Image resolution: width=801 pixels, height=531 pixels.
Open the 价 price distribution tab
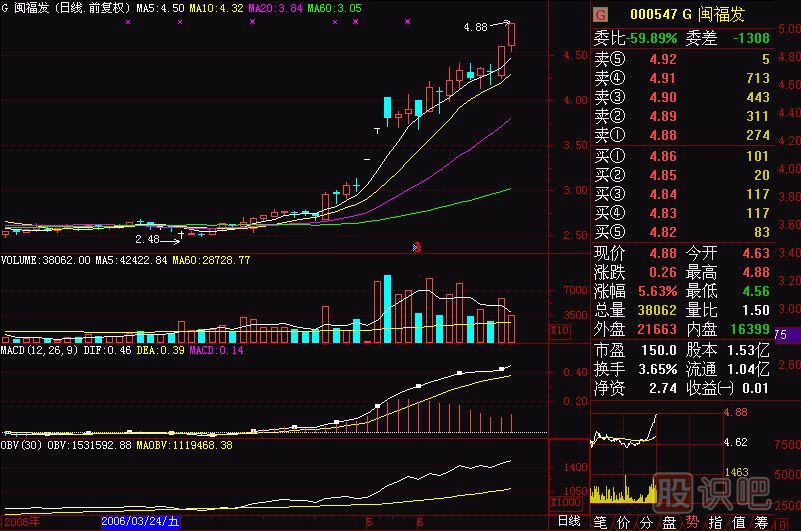624,521
